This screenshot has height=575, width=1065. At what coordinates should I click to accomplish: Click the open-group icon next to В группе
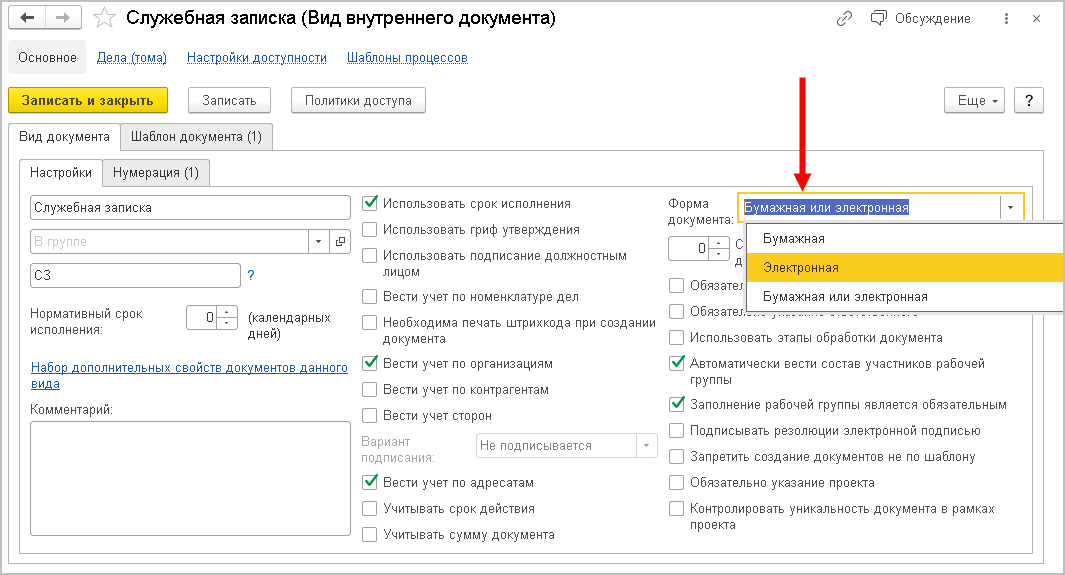340,241
